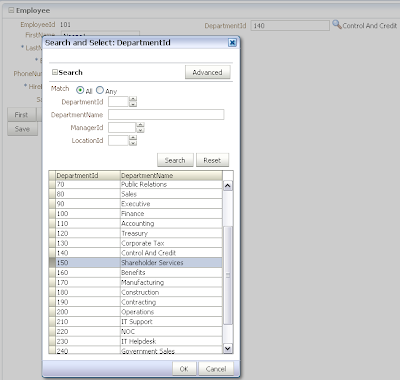The height and width of the screenshot is (380, 400).
Task: Select the All match radio button
Action: point(80,90)
